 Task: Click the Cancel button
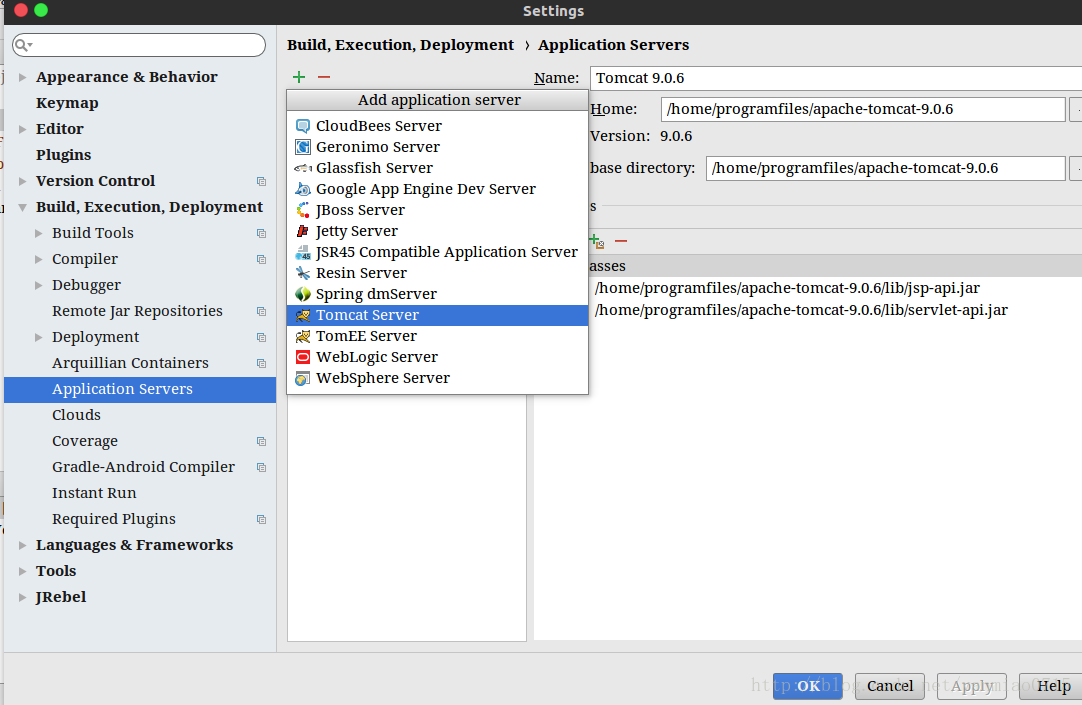(x=889, y=686)
